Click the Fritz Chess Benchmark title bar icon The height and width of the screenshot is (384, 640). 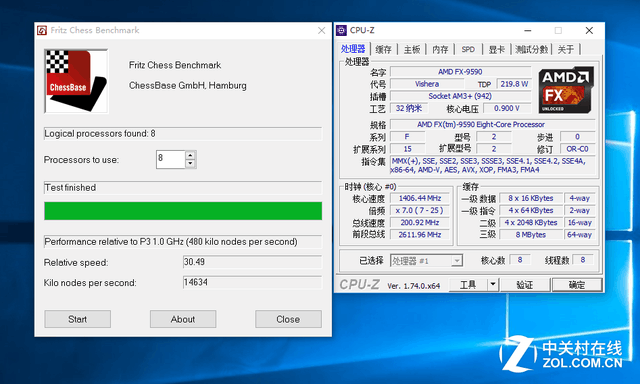(42, 31)
